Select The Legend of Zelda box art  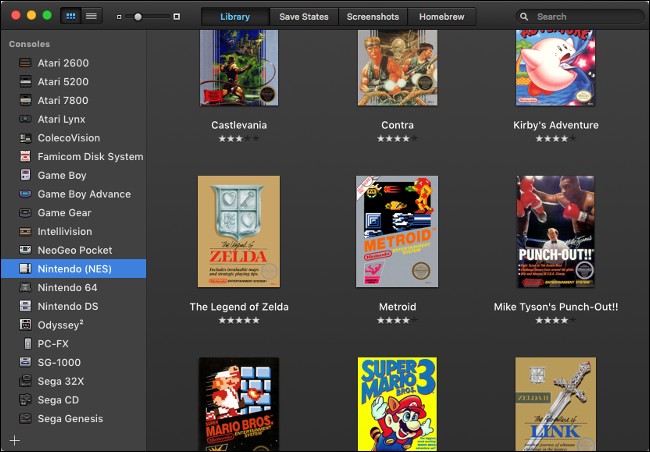239,232
